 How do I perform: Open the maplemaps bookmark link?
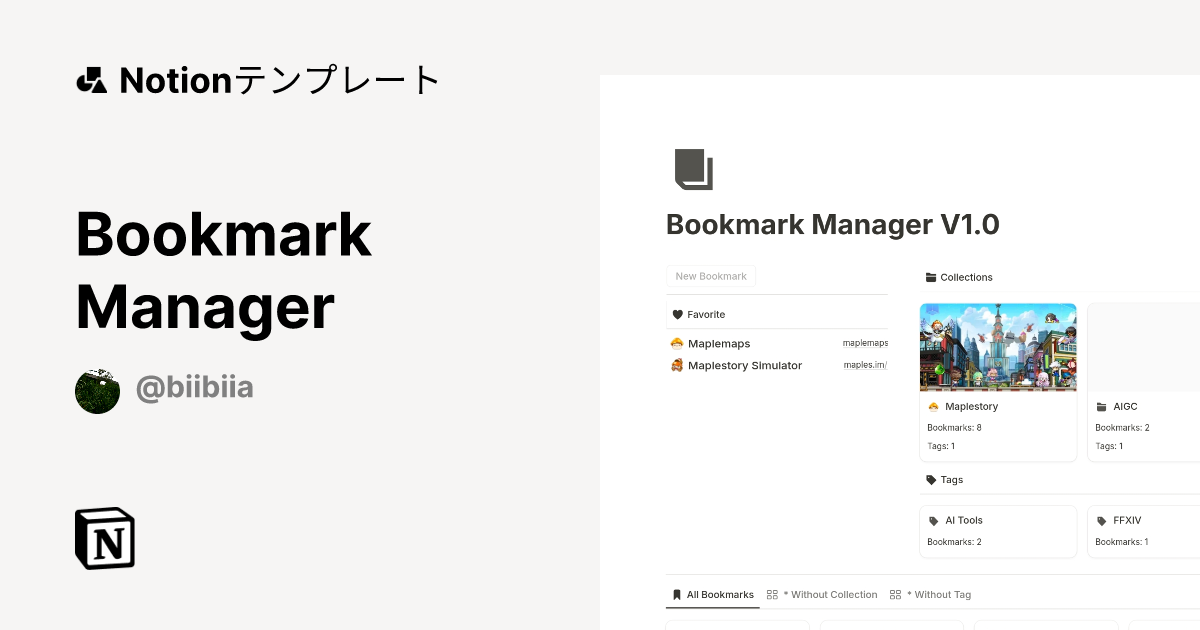(865, 342)
